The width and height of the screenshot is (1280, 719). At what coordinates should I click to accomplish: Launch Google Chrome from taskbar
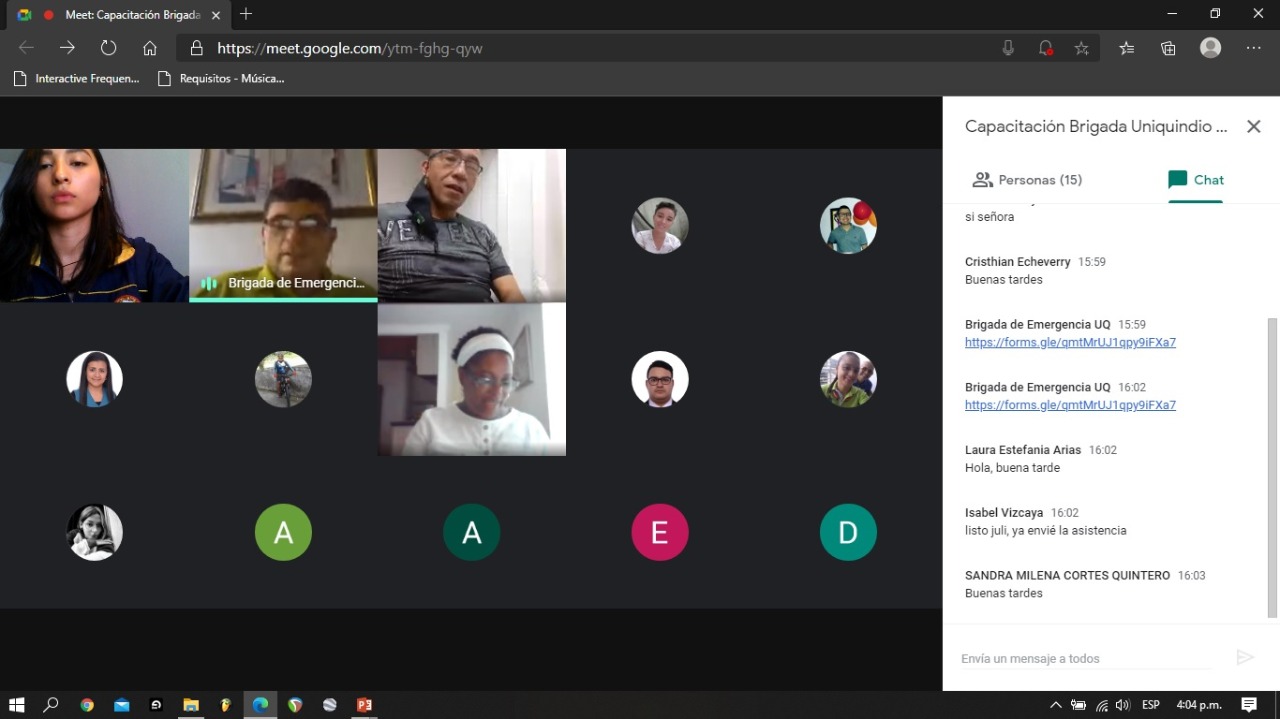click(x=87, y=705)
